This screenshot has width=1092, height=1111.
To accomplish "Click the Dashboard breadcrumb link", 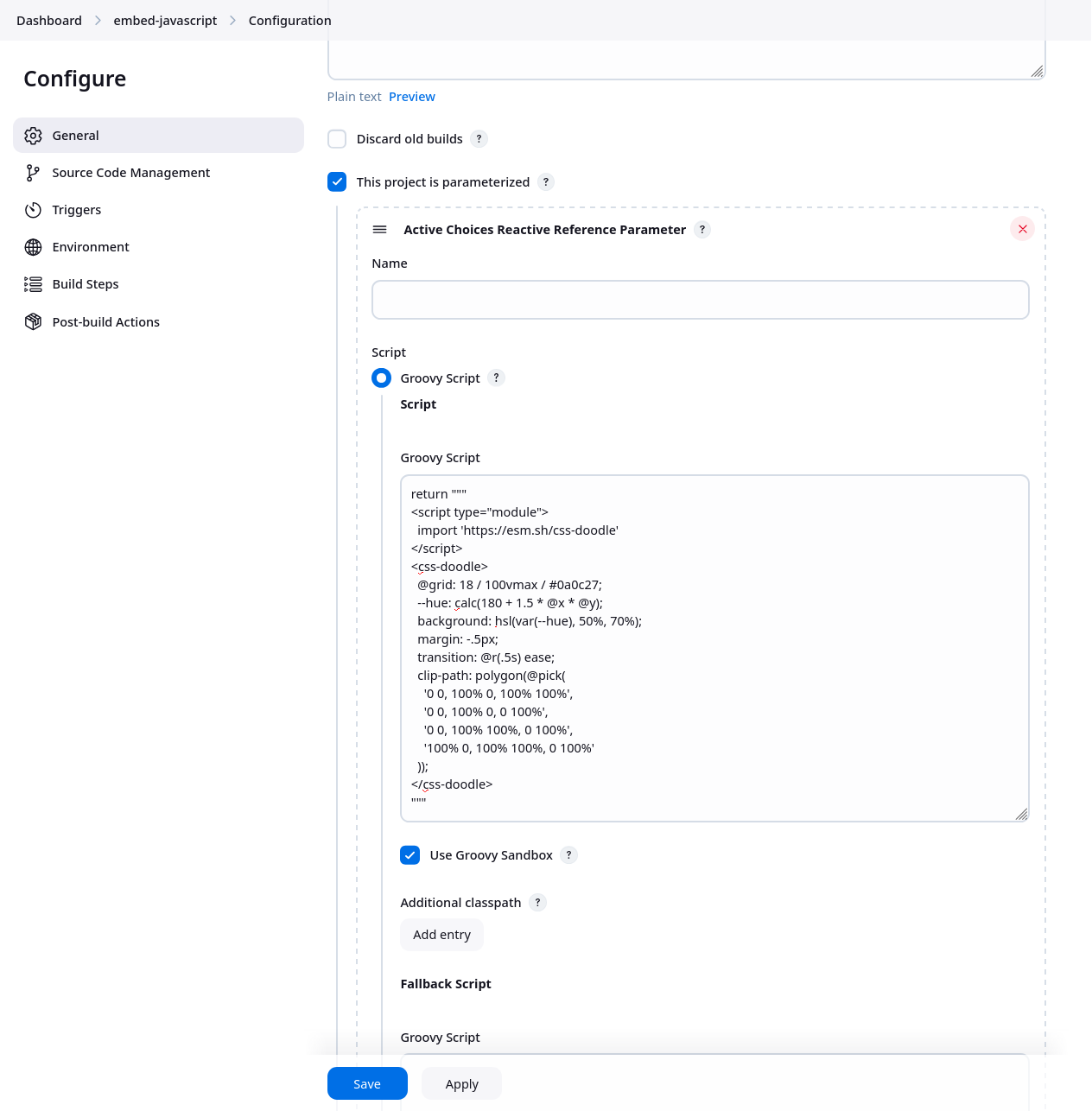I will (x=49, y=21).
